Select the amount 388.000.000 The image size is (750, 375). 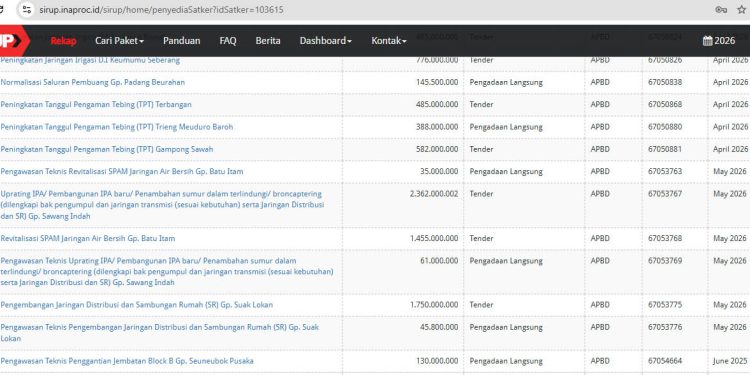tap(437, 127)
